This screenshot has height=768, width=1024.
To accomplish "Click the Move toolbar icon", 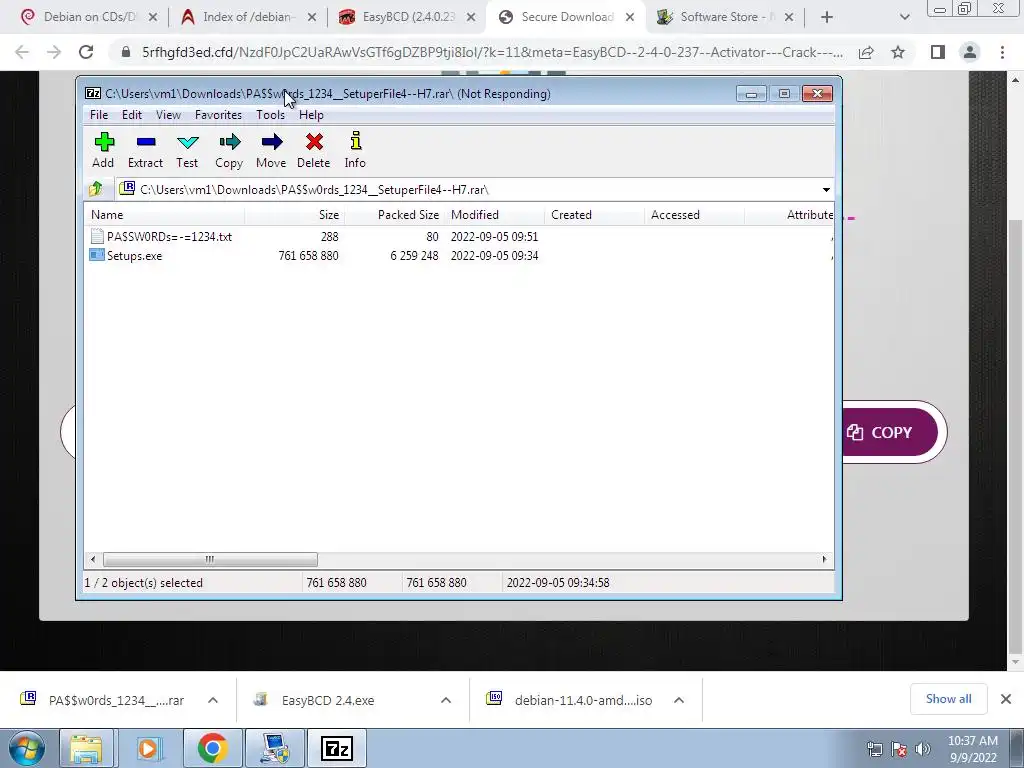I will point(272,142).
